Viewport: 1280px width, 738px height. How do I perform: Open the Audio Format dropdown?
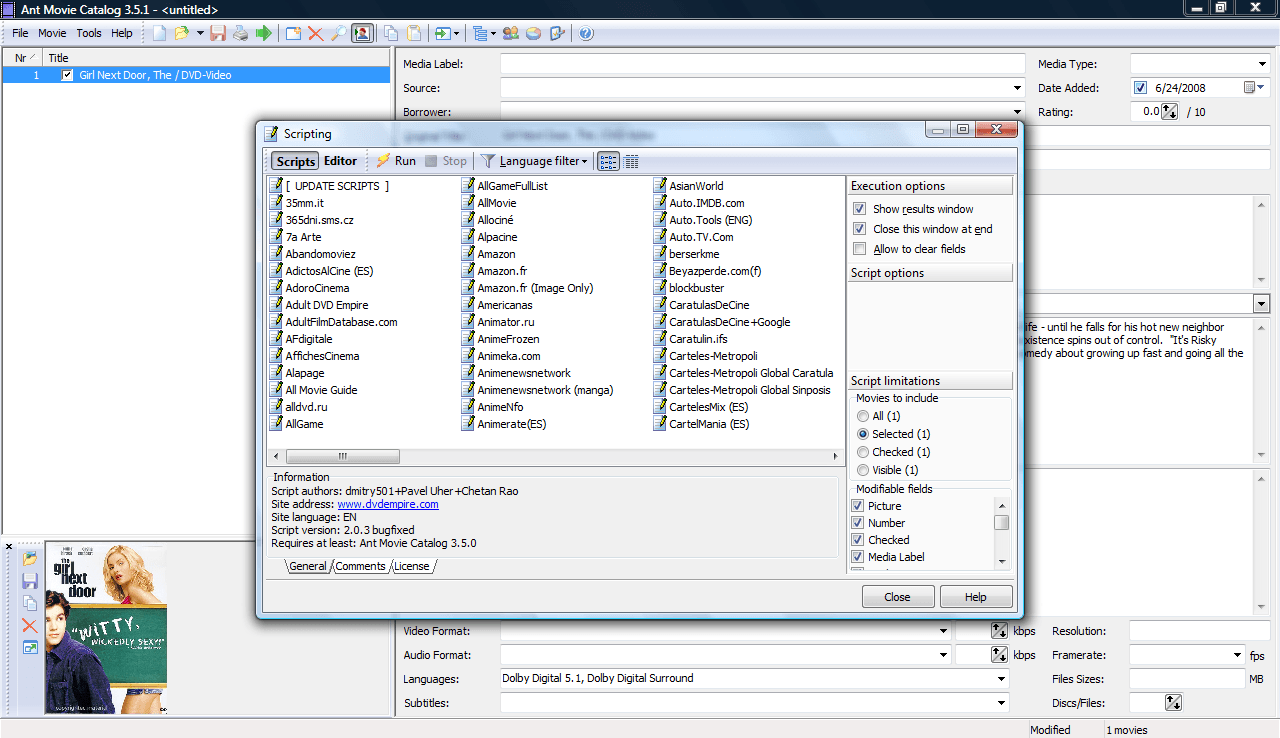click(943, 655)
